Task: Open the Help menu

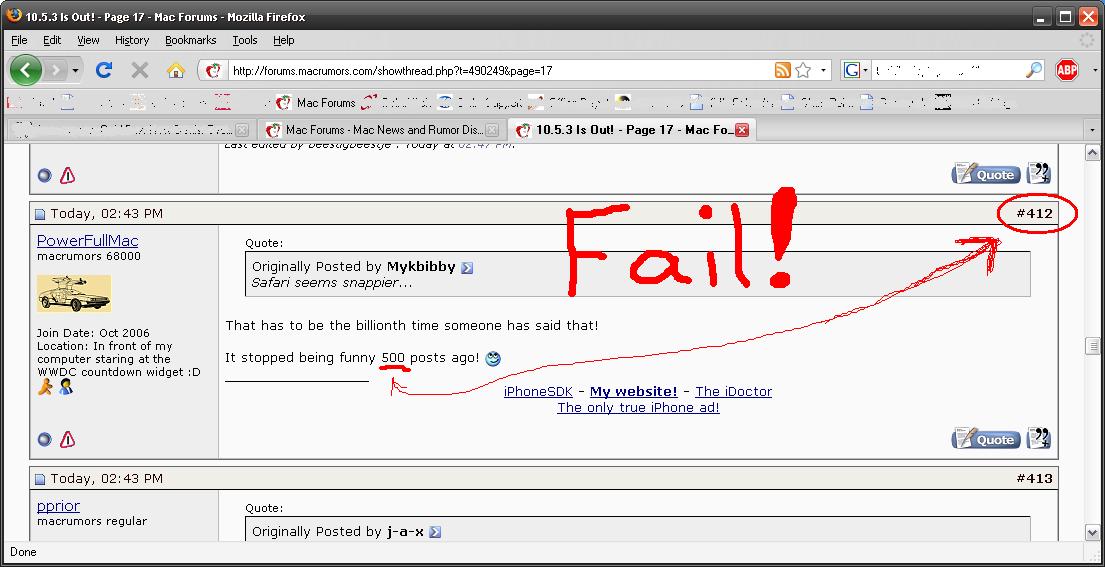Action: tap(283, 40)
